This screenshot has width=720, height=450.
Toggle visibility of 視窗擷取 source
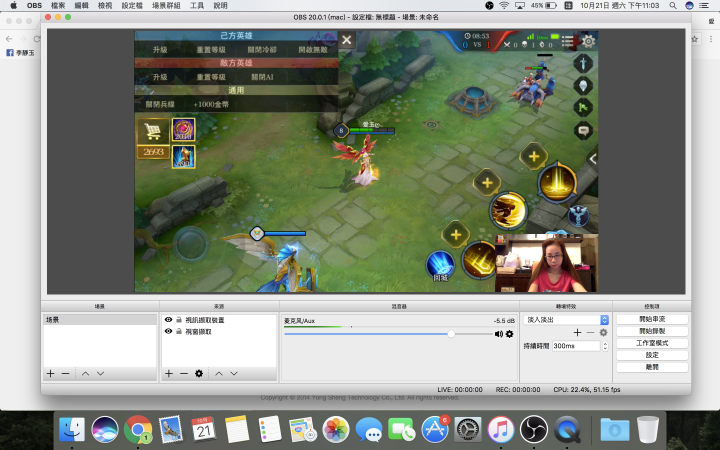click(169, 331)
